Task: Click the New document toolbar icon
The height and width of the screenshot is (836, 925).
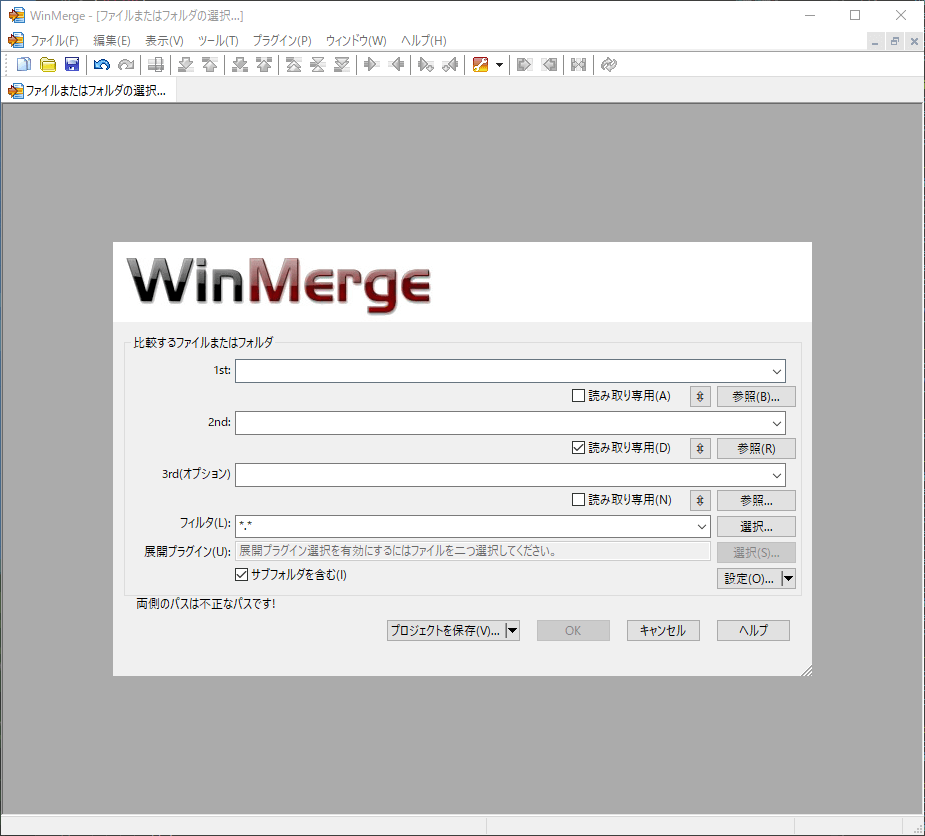Action: (24, 64)
